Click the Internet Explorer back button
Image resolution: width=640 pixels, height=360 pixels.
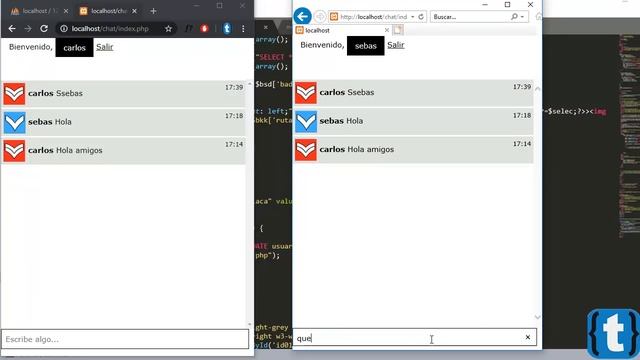coord(302,16)
